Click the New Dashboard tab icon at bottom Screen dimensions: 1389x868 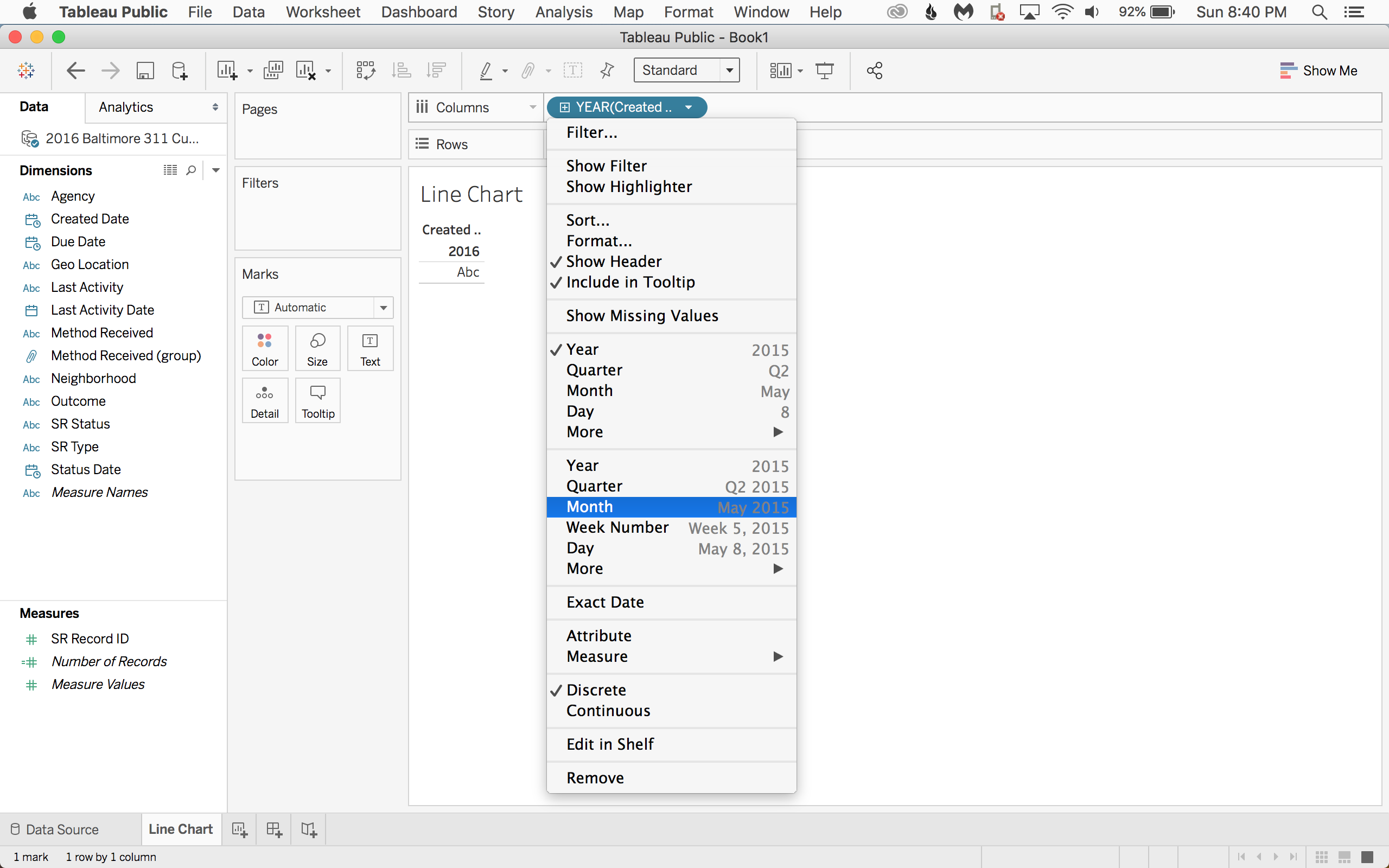click(x=274, y=829)
